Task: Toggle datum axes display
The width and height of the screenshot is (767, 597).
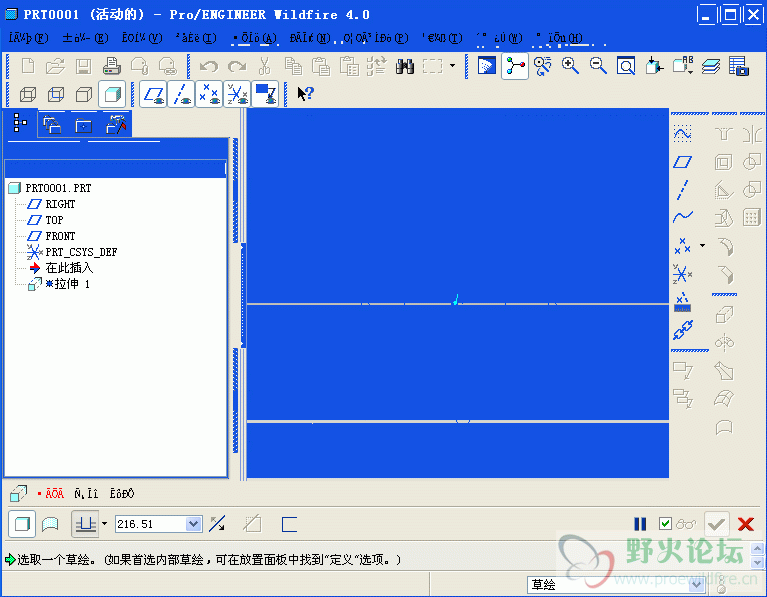Action: click(x=181, y=94)
